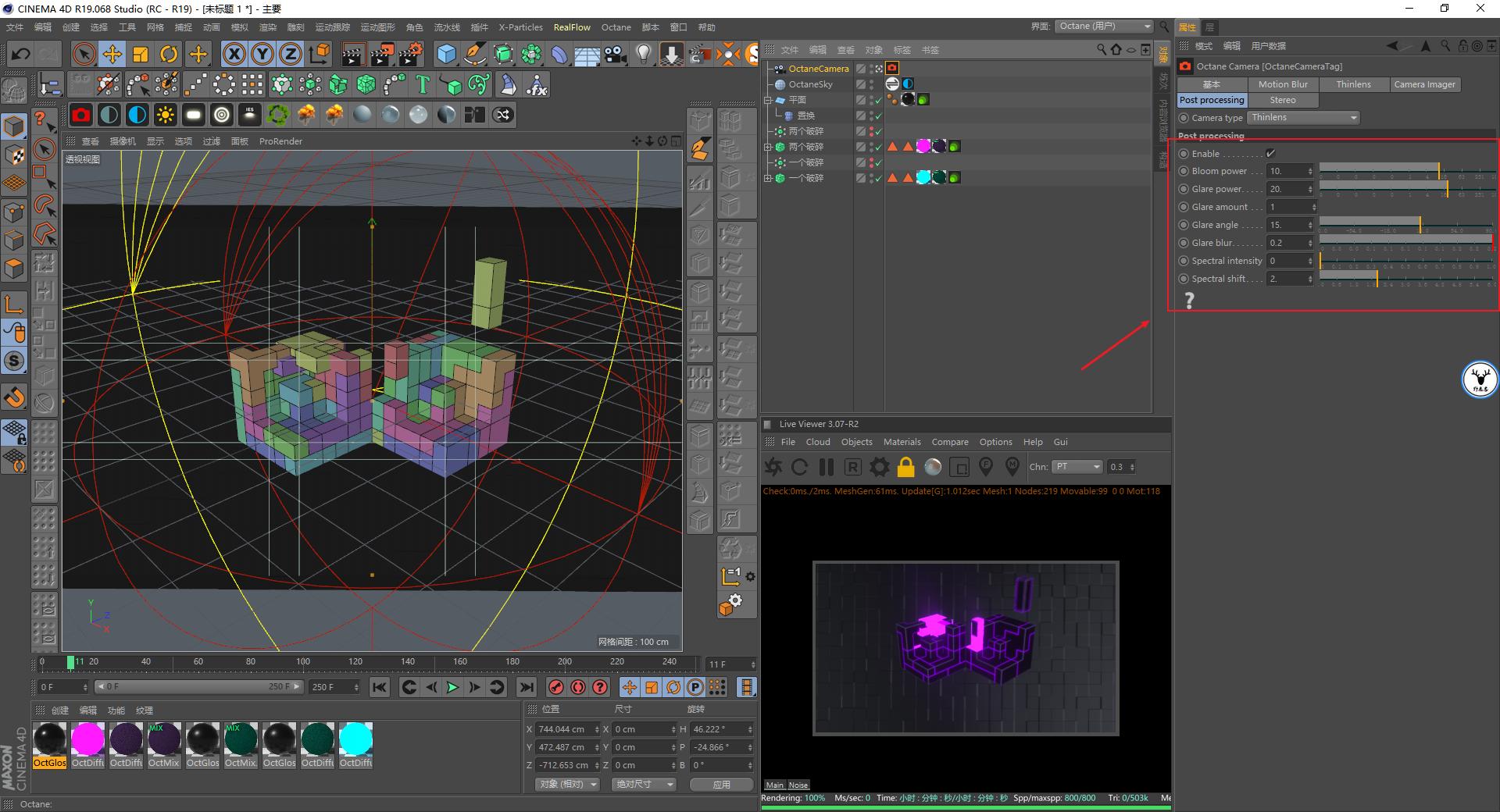Open the Chn channel dropdown in Live Viewer
The image size is (1500, 812).
[x=1077, y=466]
